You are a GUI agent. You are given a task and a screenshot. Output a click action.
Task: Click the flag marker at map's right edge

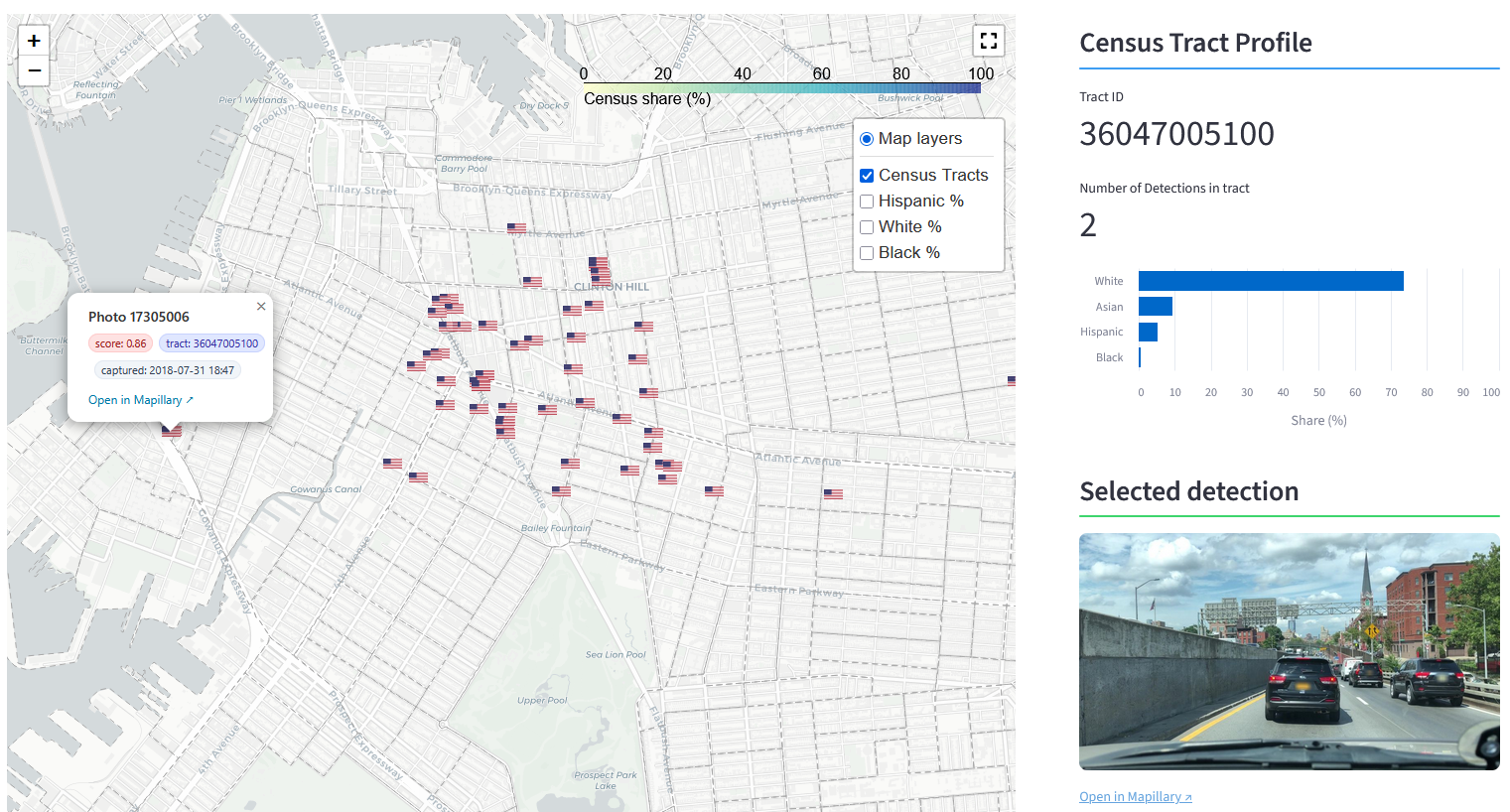click(x=1011, y=380)
